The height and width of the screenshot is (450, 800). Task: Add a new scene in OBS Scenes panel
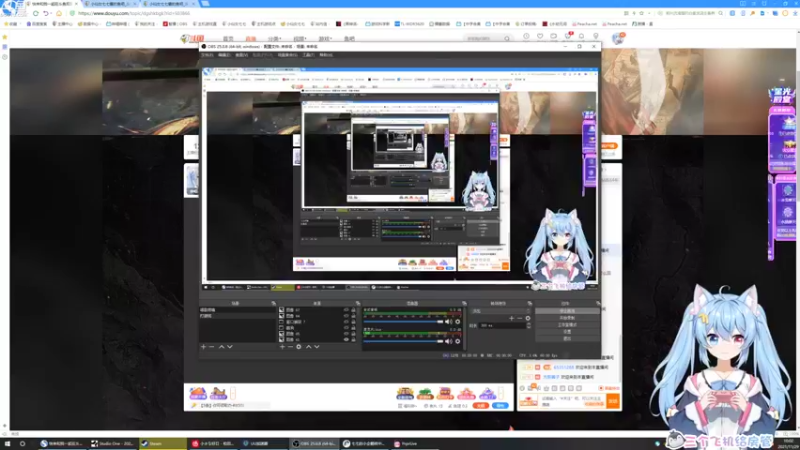204,347
